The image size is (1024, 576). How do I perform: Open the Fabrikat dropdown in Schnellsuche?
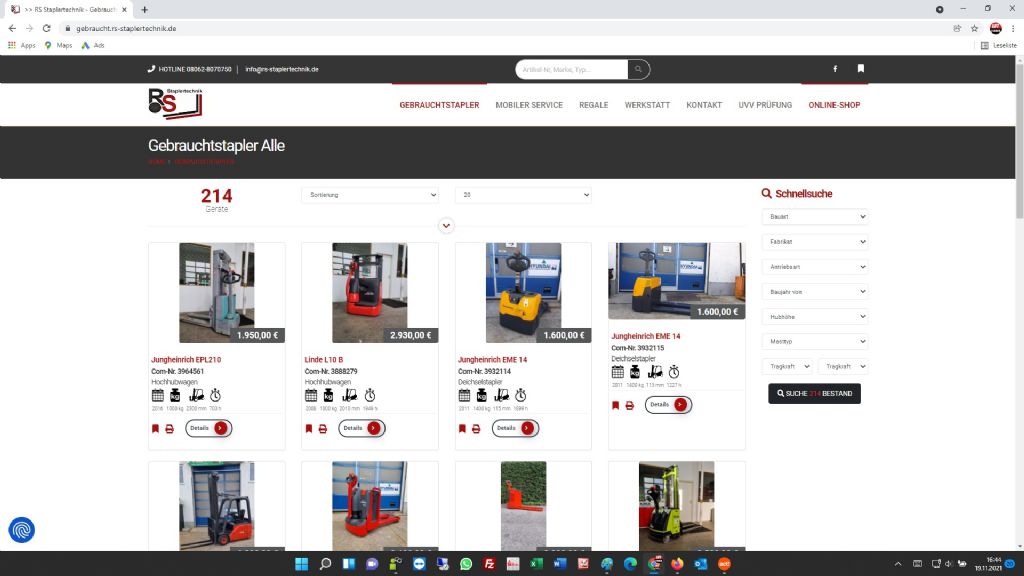pos(815,242)
